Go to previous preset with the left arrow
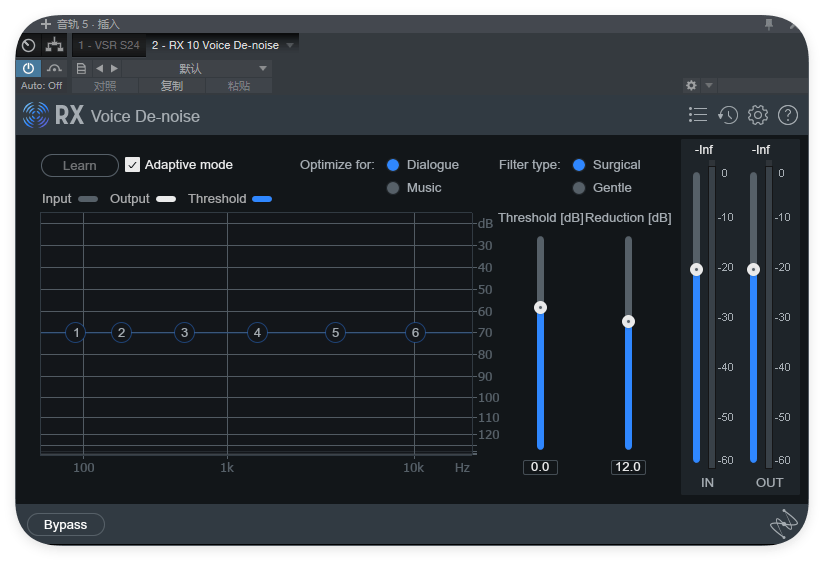Image resolution: width=824 pixels, height=561 pixels. point(99,68)
